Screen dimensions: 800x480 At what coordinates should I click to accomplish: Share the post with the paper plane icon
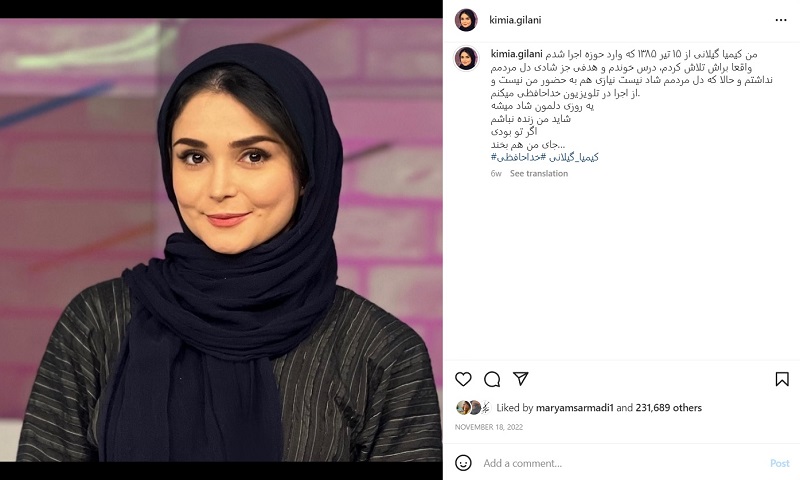tap(520, 378)
